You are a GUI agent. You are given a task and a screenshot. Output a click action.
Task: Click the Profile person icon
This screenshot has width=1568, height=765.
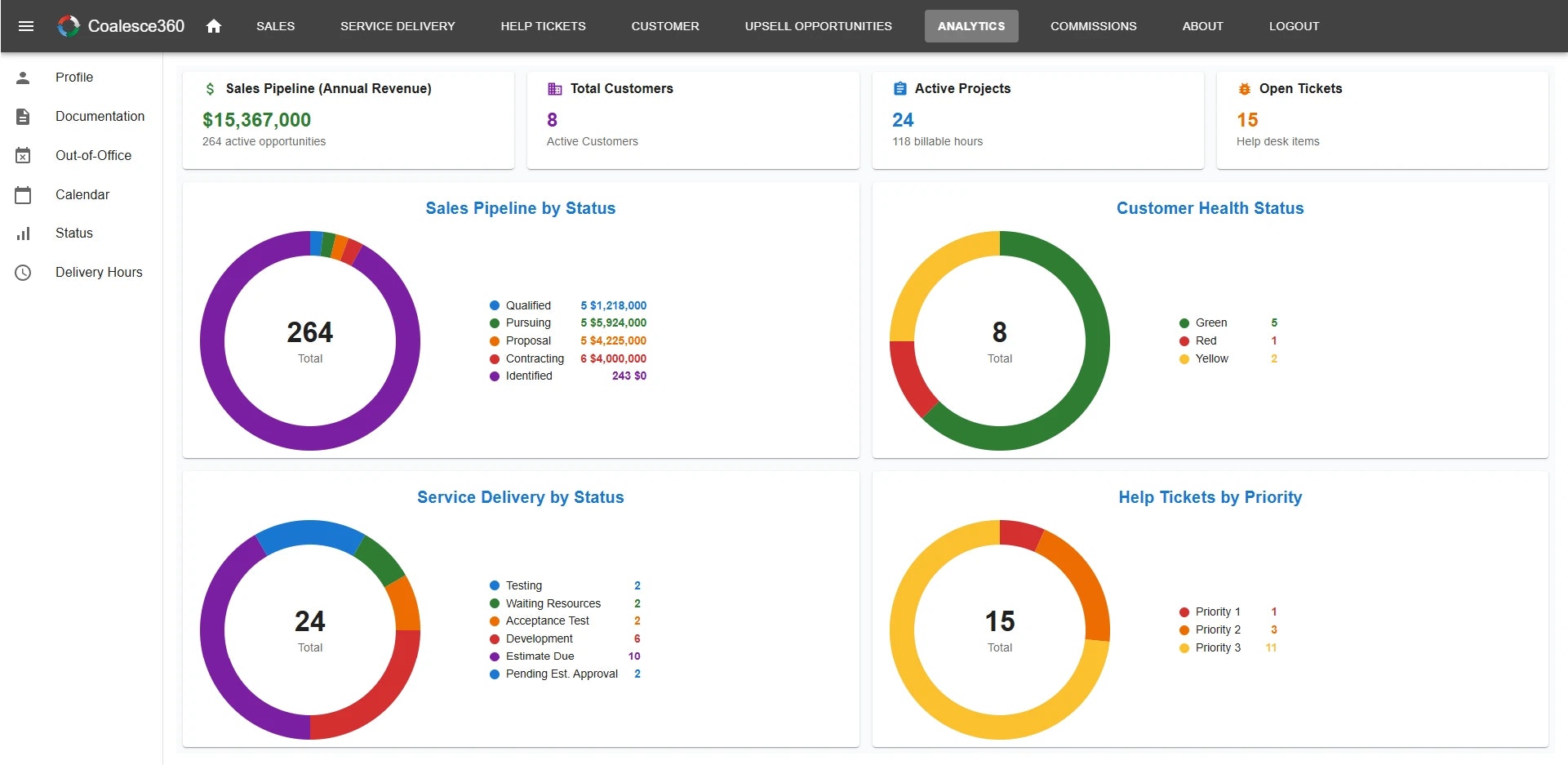click(x=23, y=78)
